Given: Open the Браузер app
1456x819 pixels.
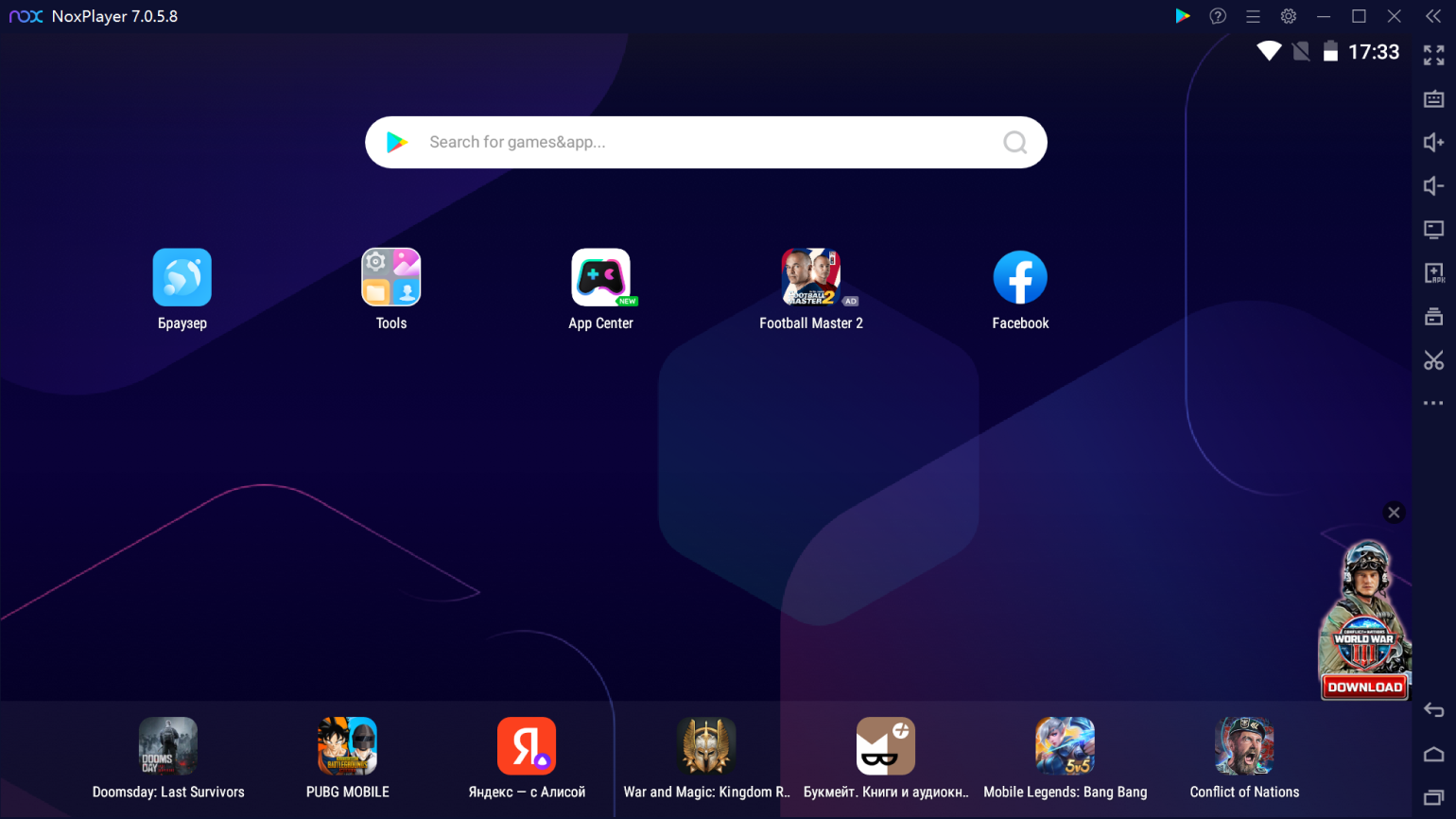Looking at the screenshot, I should click(182, 278).
